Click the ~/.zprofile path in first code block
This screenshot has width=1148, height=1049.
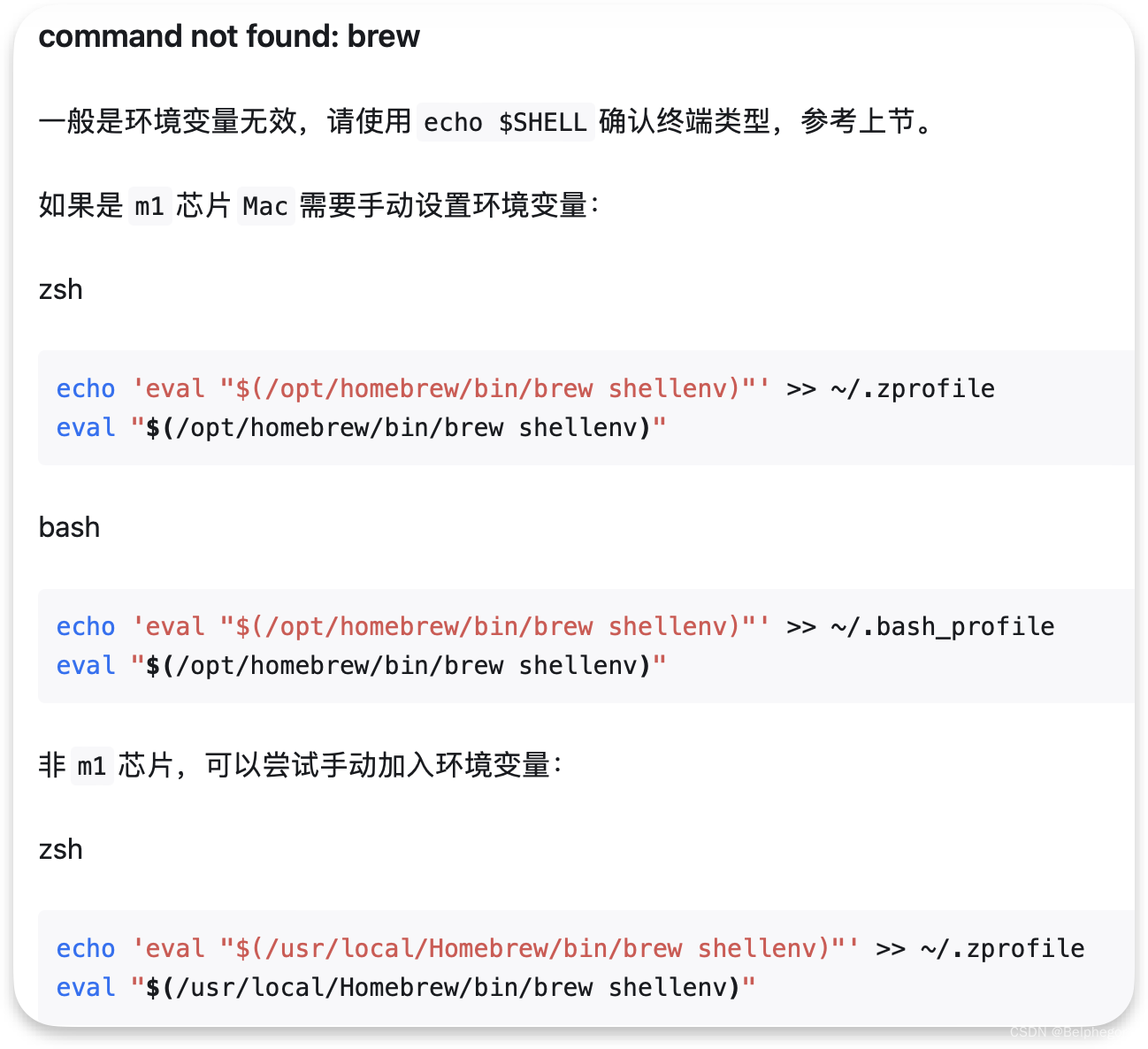click(913, 388)
